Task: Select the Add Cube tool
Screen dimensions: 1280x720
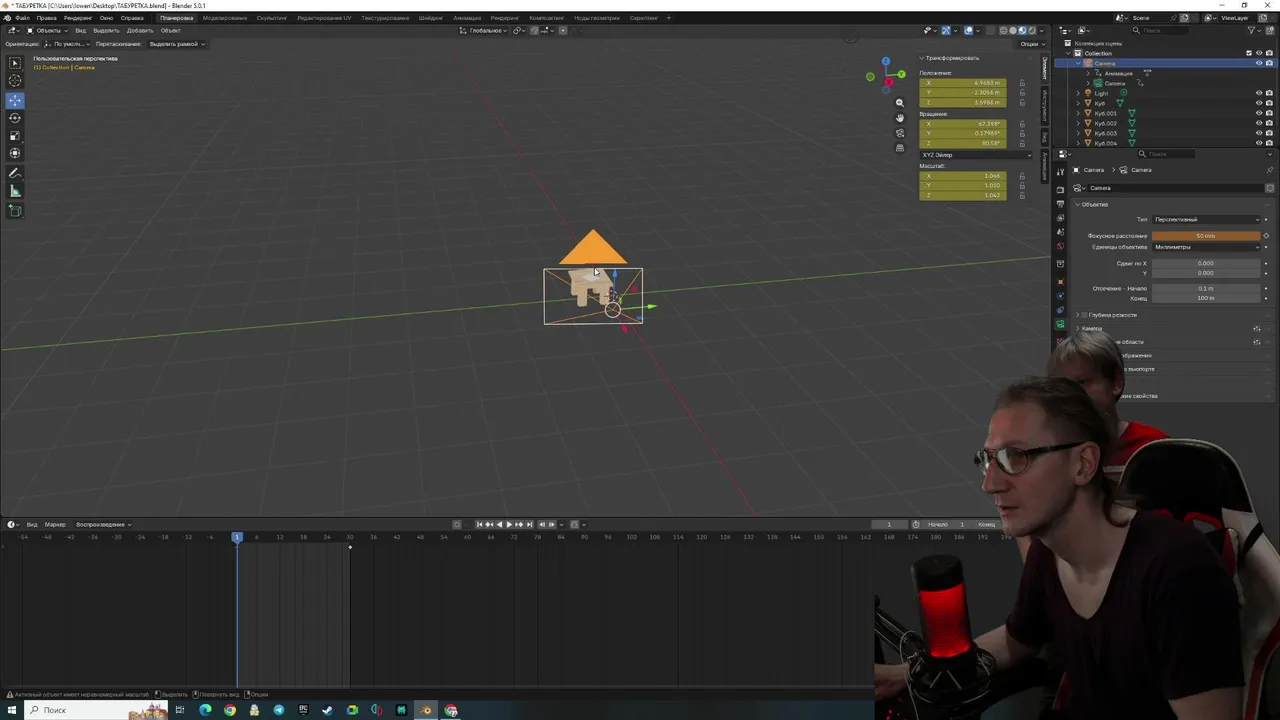Action: pos(15,211)
